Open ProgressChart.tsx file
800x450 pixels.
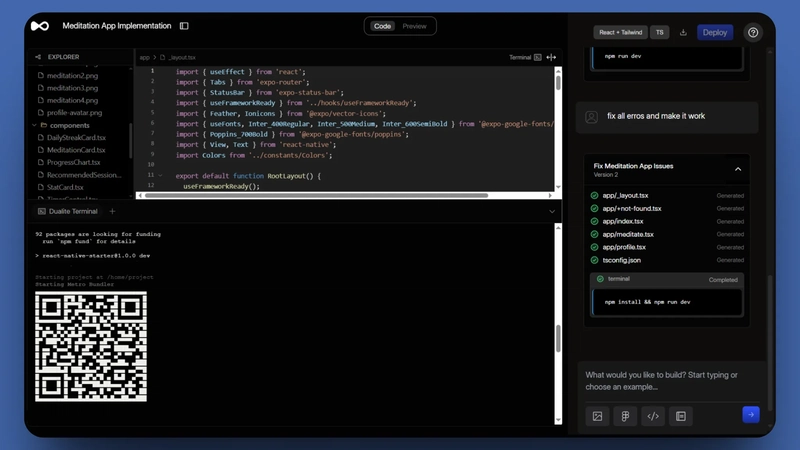[73, 162]
